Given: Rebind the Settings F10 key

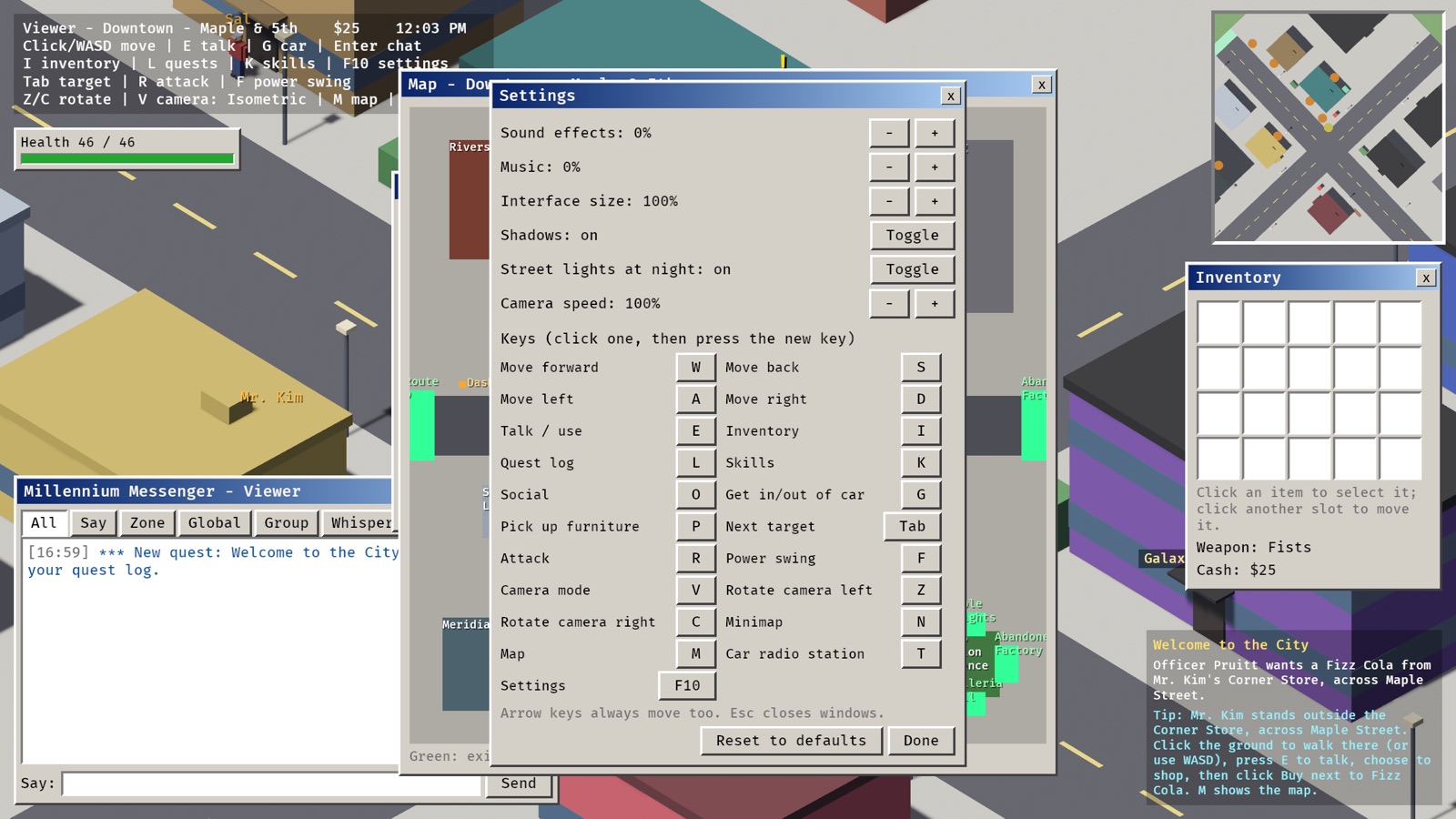Looking at the screenshot, I should coord(687,686).
